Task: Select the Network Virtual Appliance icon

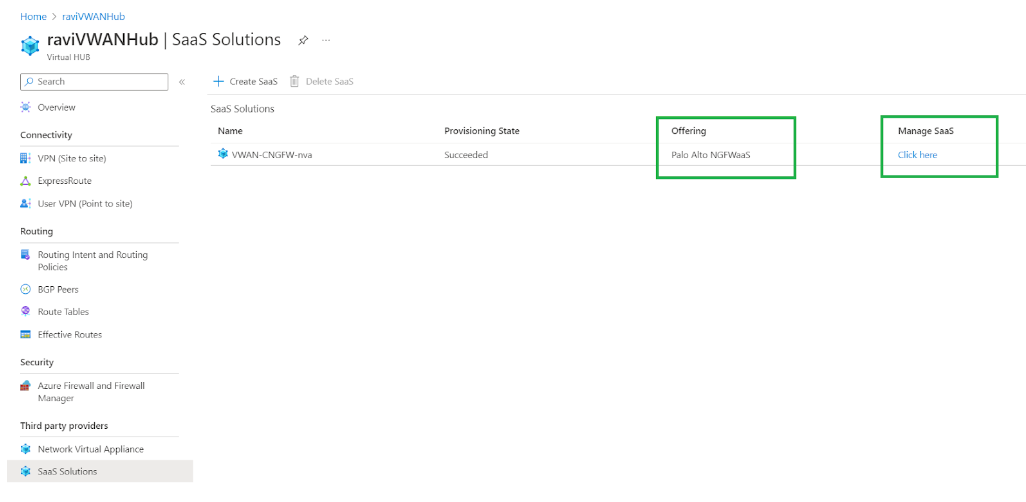Action: click(x=26, y=449)
